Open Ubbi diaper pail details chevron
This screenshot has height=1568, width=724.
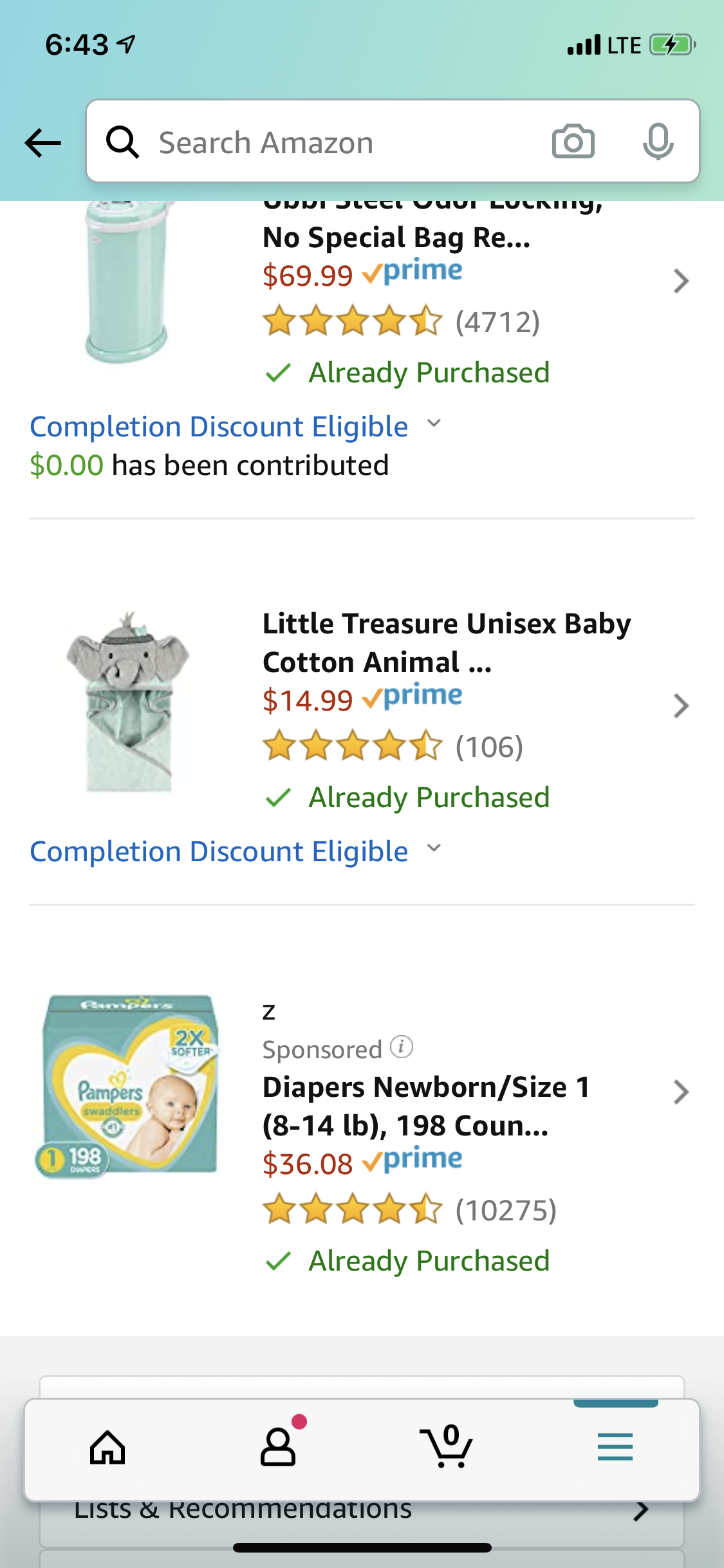tap(680, 281)
